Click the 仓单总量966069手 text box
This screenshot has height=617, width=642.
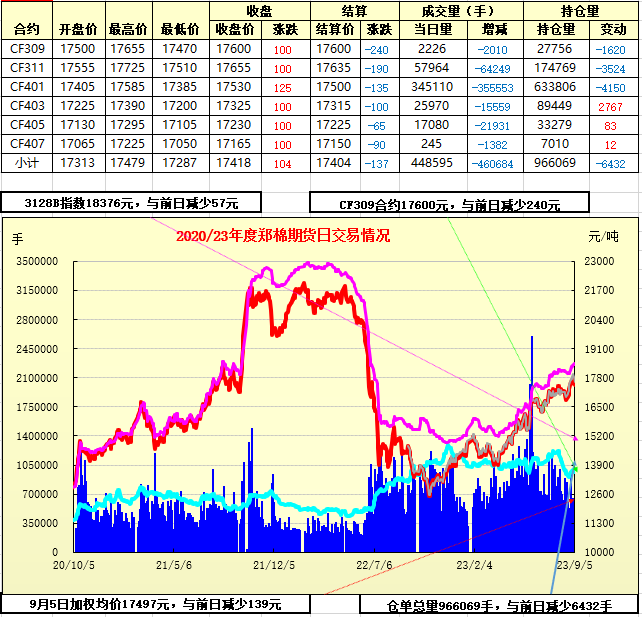point(498,606)
